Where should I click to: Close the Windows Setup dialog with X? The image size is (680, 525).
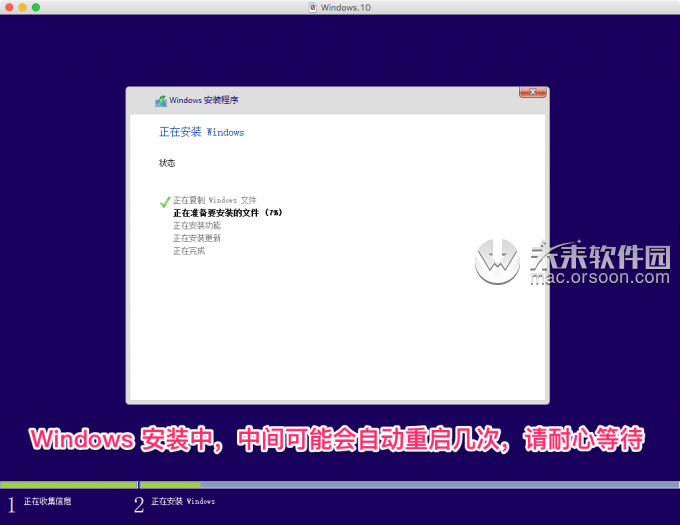533,92
